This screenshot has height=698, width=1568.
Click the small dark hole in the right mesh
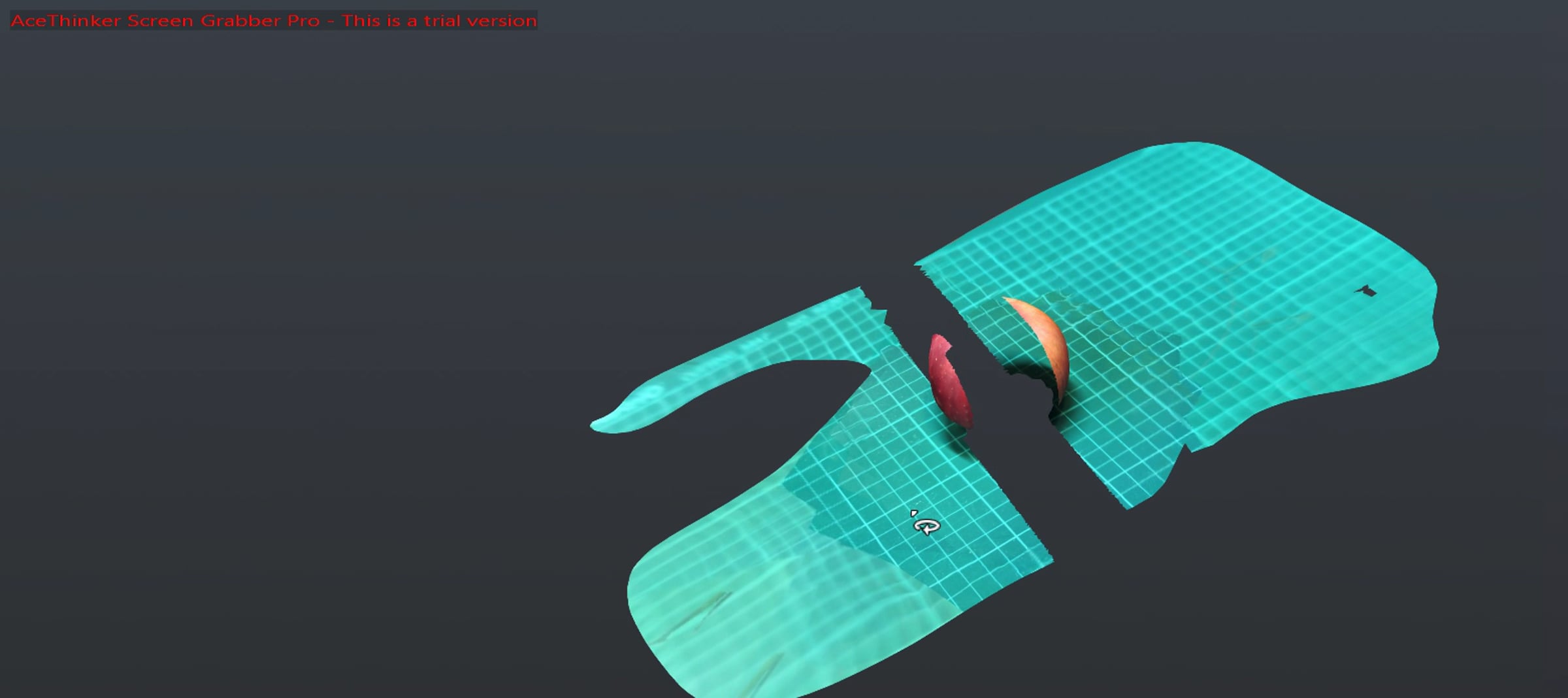pyautogui.click(x=1366, y=291)
